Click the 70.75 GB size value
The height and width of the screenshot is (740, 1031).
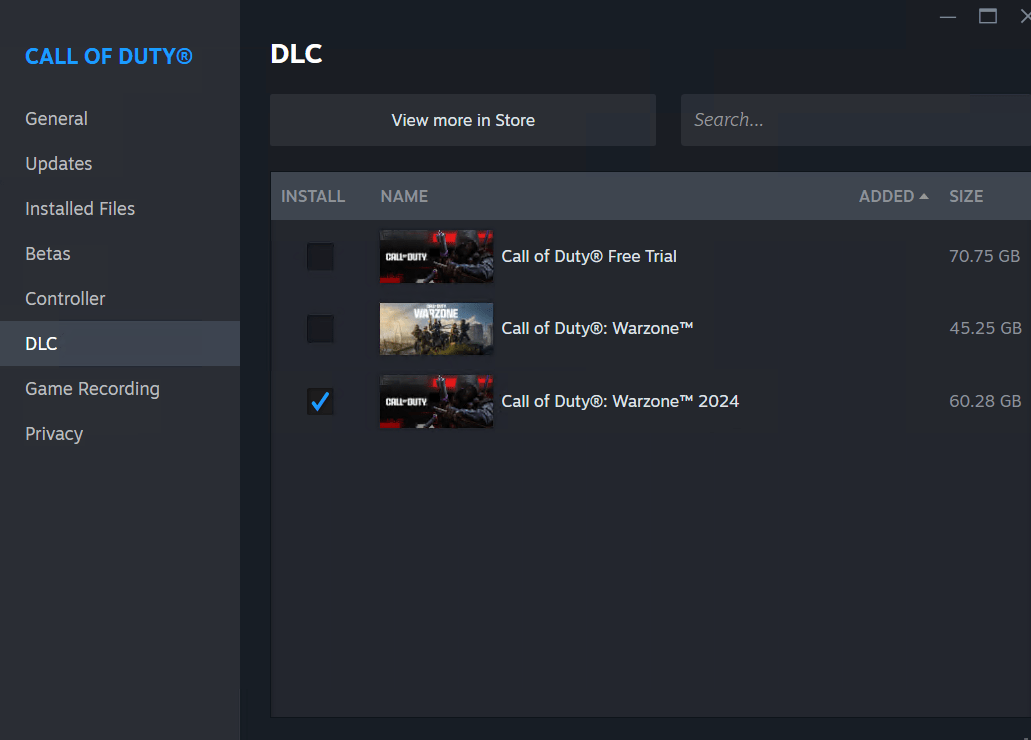pos(984,257)
